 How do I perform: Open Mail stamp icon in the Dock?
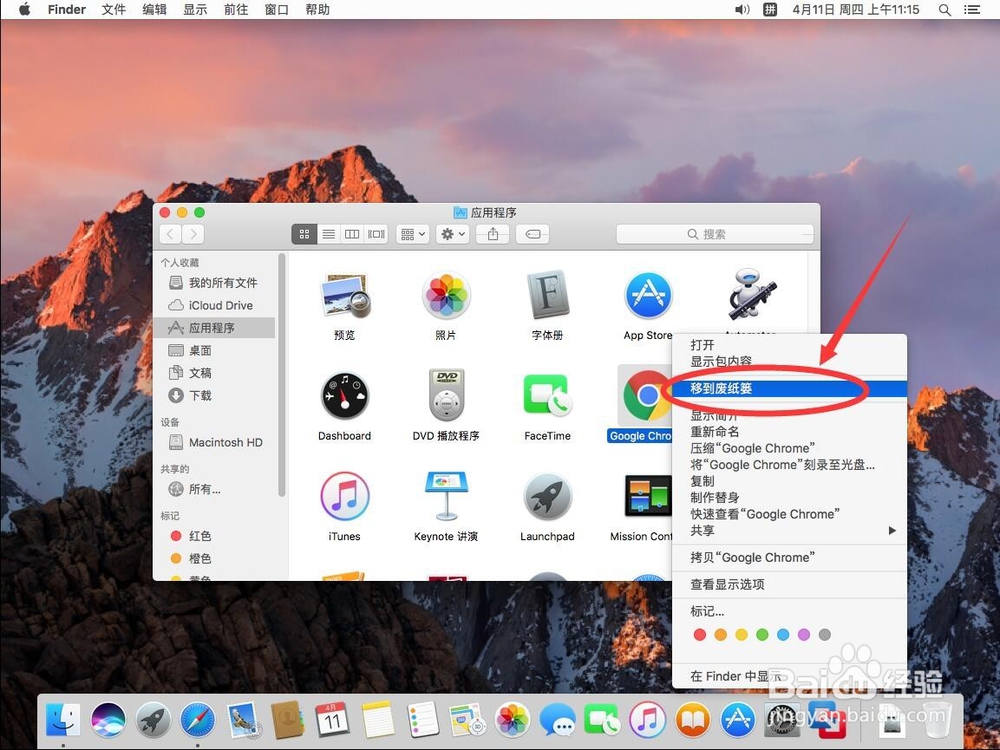[242, 720]
